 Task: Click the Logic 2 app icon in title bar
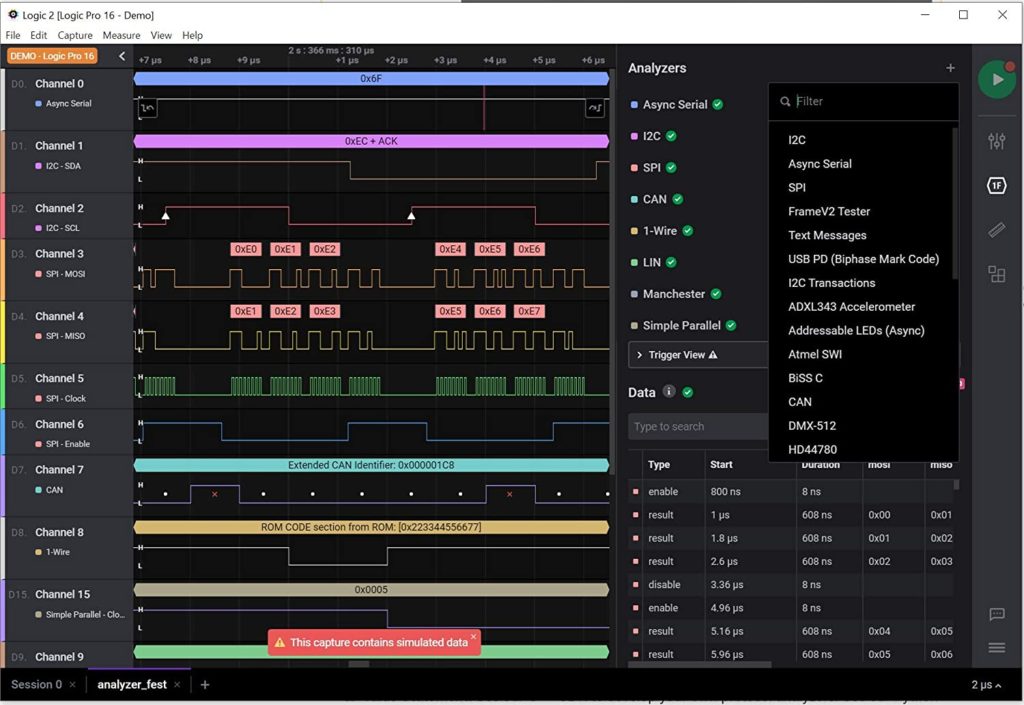[12, 14]
